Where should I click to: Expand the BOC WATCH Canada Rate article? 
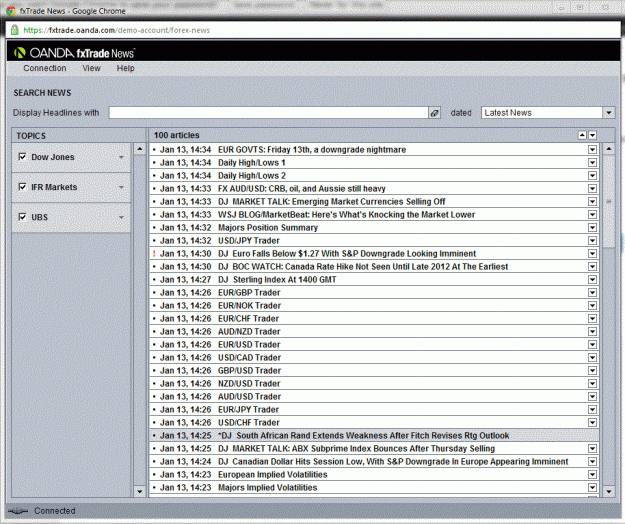(x=592, y=267)
